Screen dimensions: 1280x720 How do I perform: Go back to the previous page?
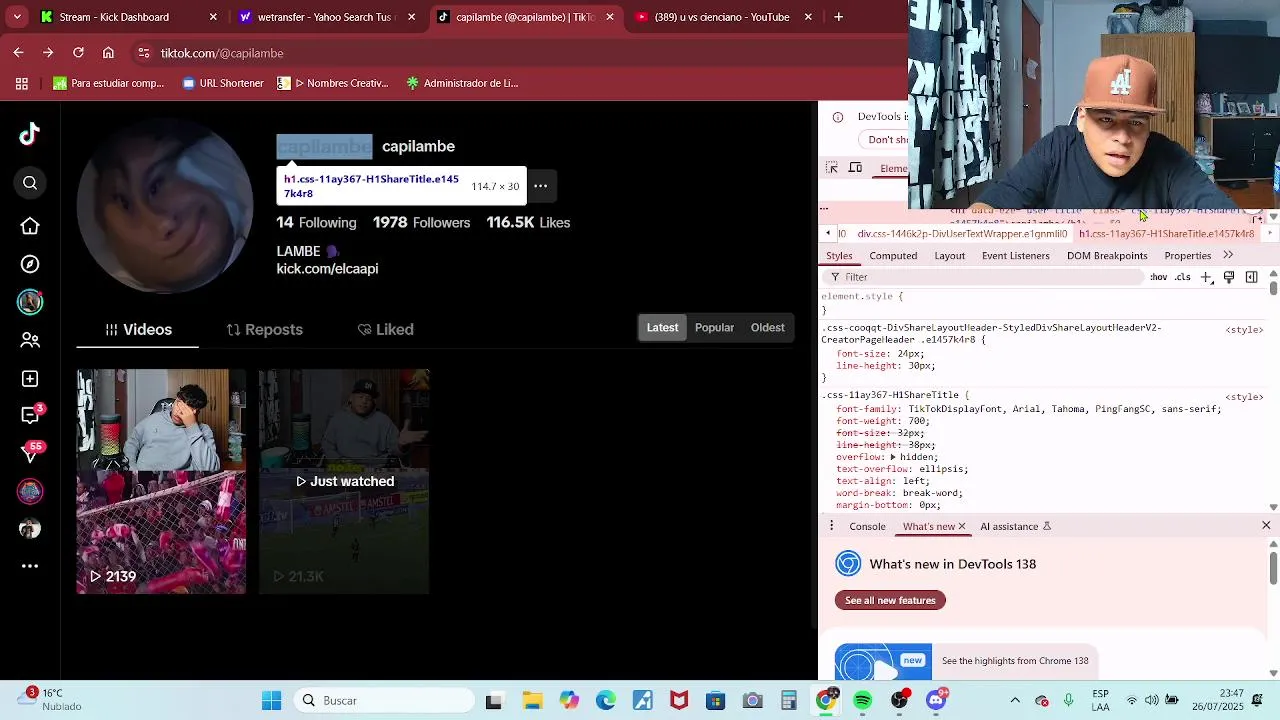(19, 53)
